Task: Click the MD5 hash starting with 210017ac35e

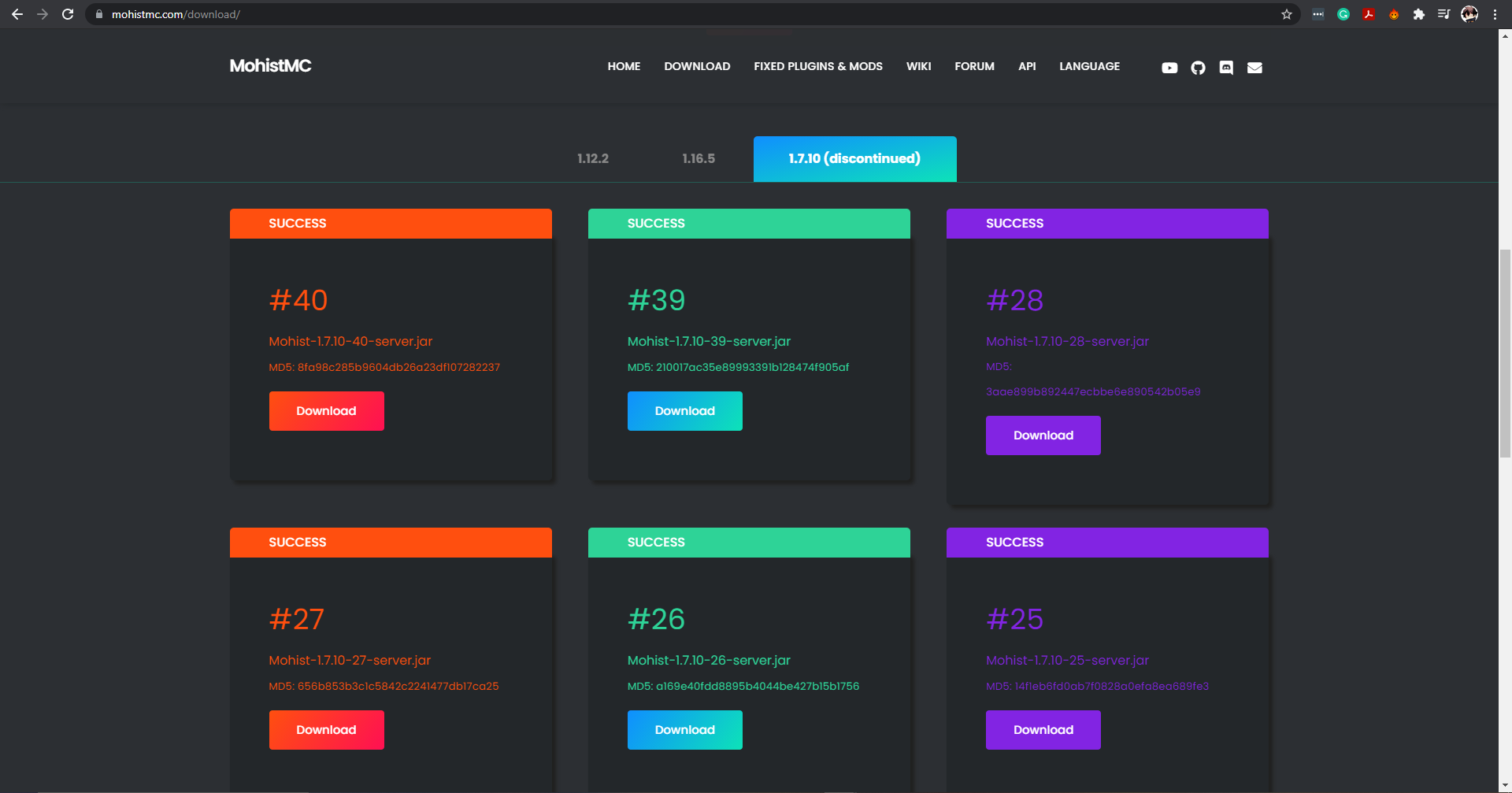Action: [752, 367]
